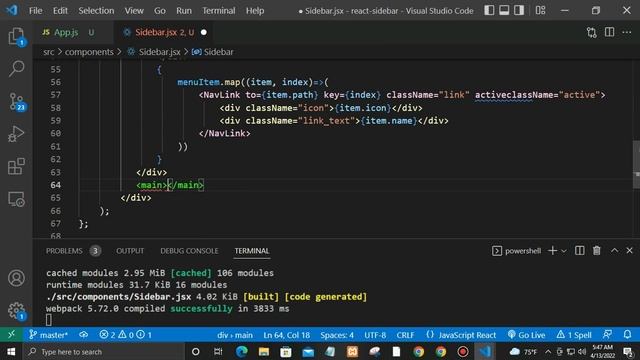Click the Windows Start button
This screenshot has width=640, height=360.
tap(11, 351)
